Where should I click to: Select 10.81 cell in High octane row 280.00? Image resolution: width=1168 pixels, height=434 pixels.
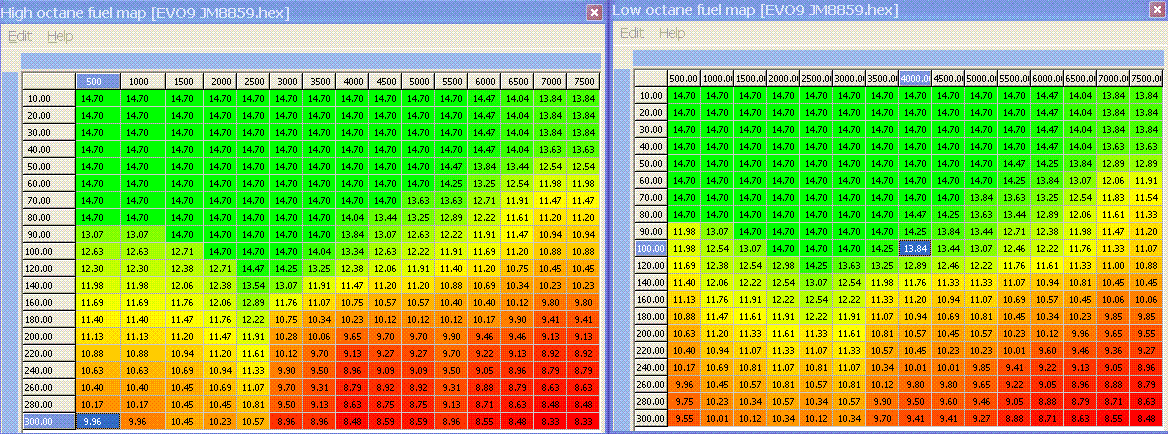(253, 404)
